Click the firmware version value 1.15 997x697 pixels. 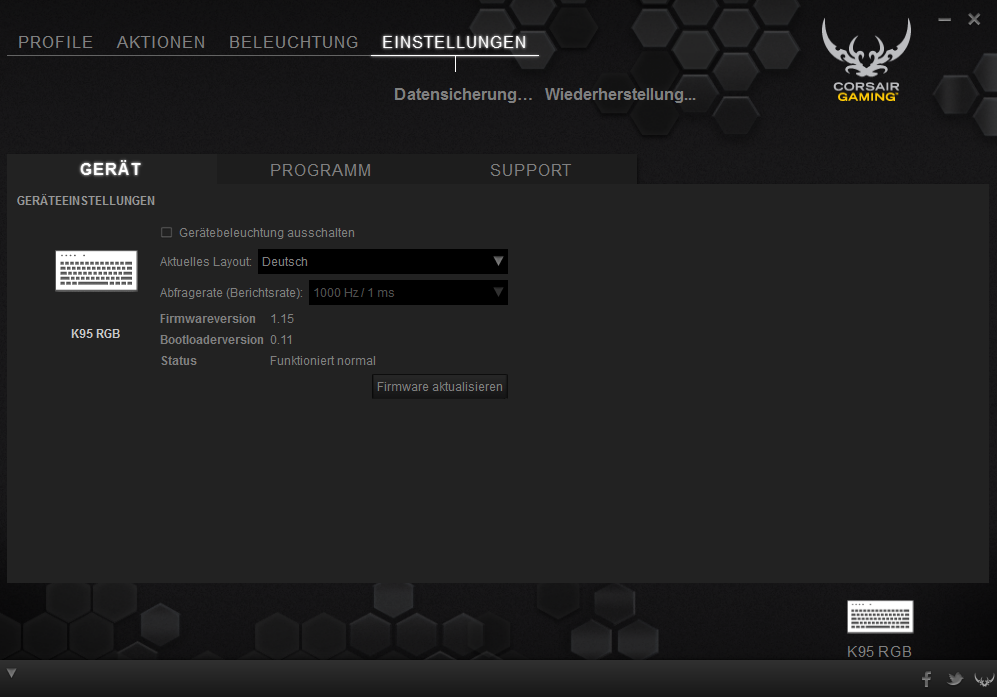pos(282,319)
